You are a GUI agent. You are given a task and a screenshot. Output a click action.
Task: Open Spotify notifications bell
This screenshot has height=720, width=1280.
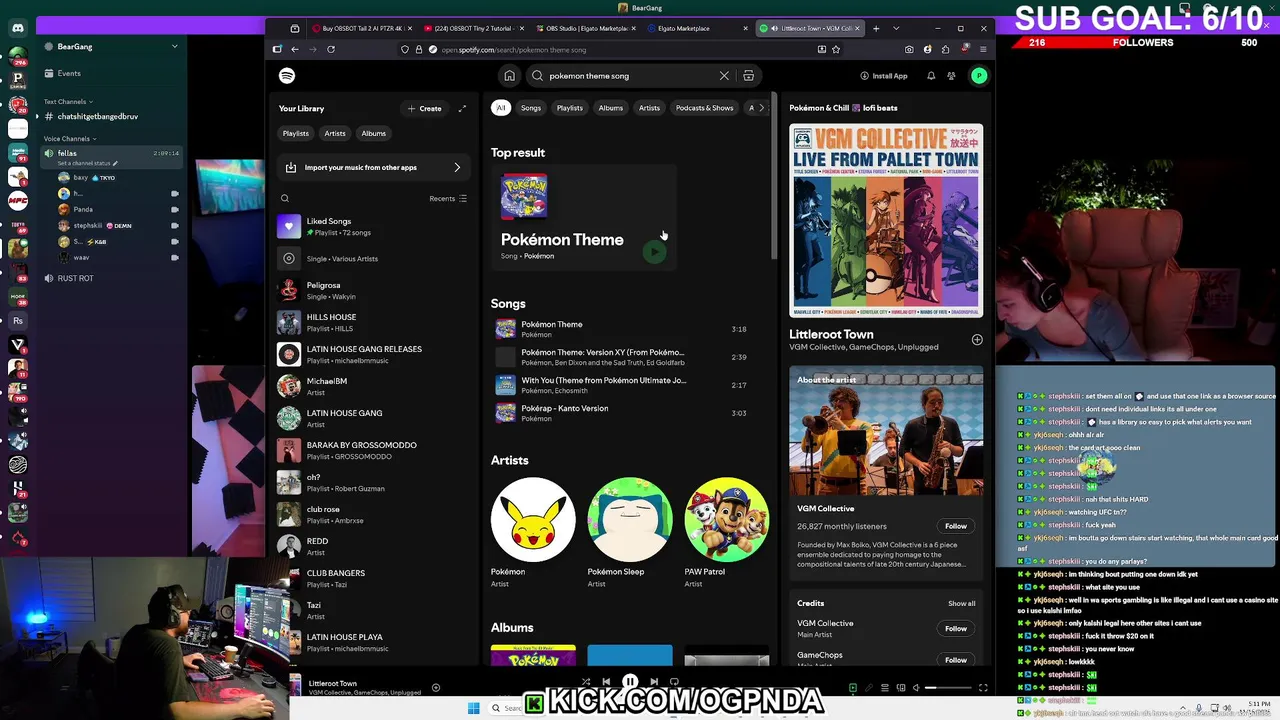click(x=931, y=76)
